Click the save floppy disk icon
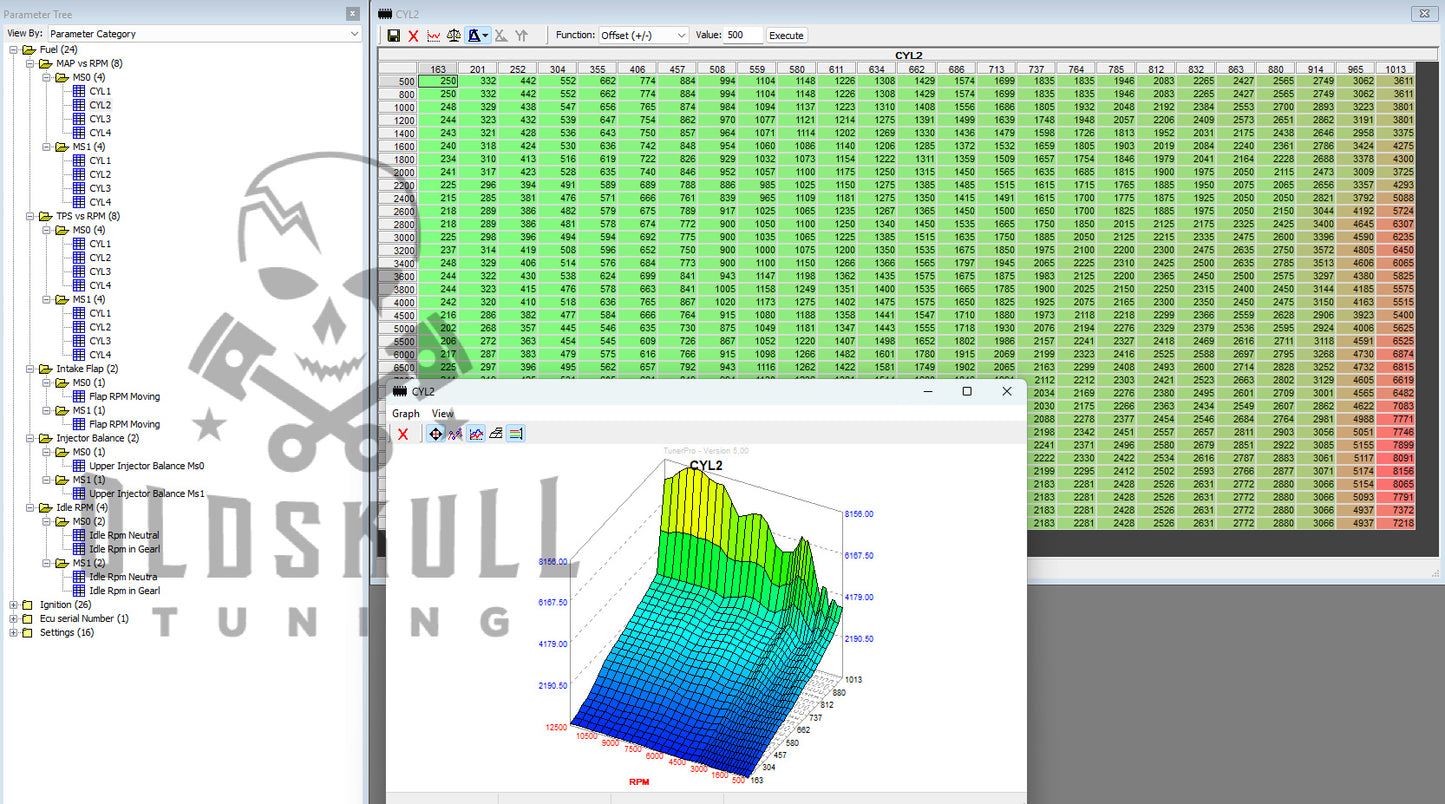The width and height of the screenshot is (1445, 804). click(x=393, y=35)
